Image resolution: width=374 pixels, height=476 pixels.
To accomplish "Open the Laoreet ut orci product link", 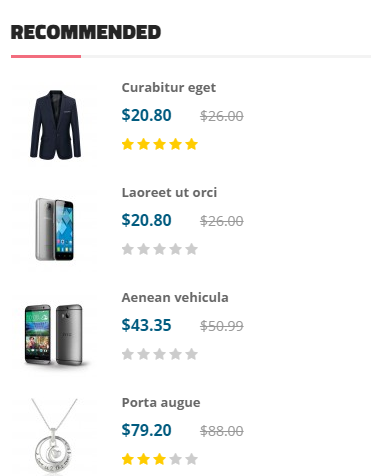I will point(169,193).
